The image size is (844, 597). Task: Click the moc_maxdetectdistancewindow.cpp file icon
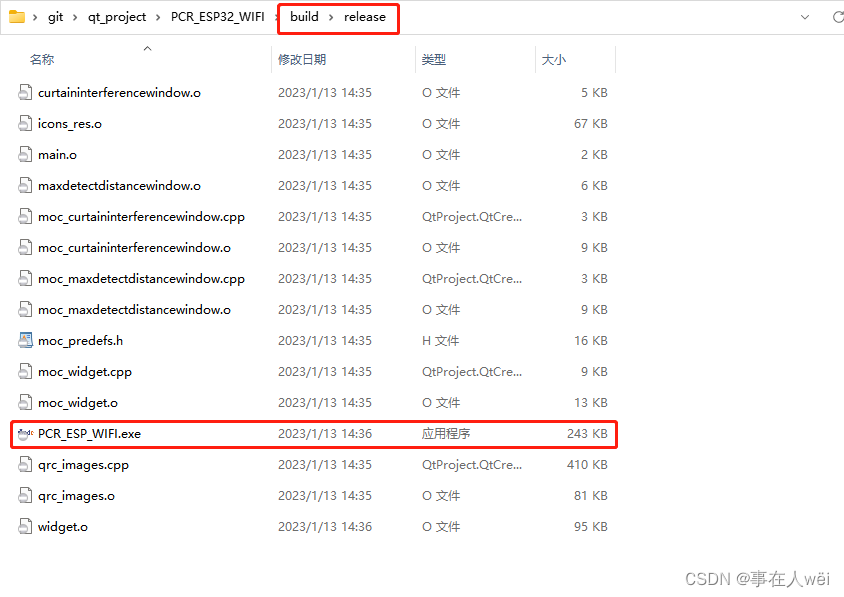(x=25, y=279)
